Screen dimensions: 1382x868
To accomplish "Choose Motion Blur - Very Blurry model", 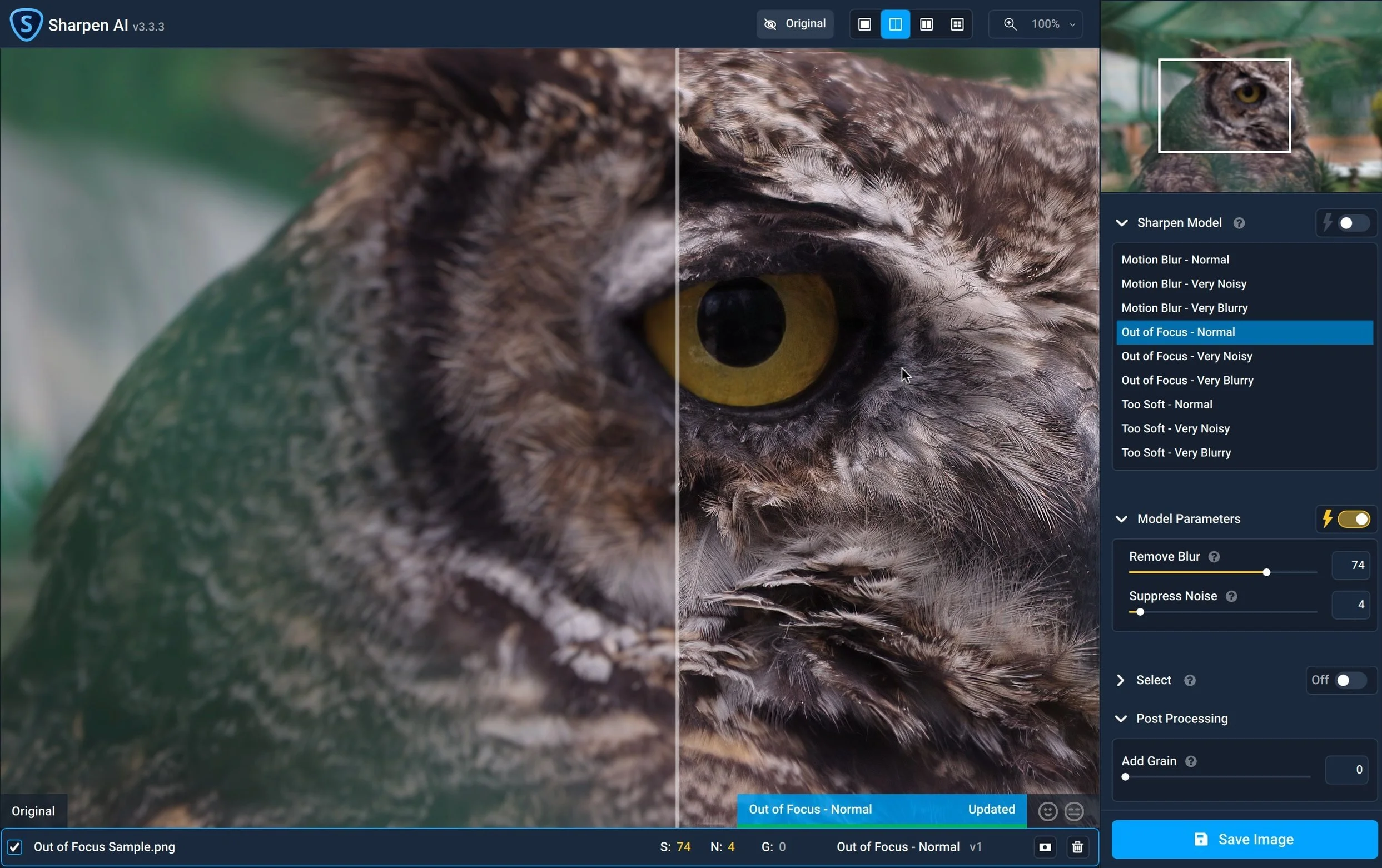I will (1184, 307).
